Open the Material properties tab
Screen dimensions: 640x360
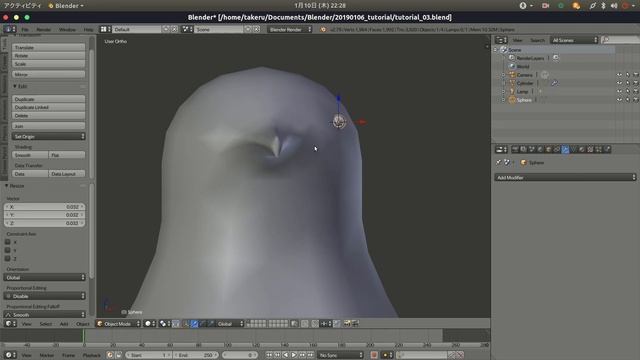point(582,149)
